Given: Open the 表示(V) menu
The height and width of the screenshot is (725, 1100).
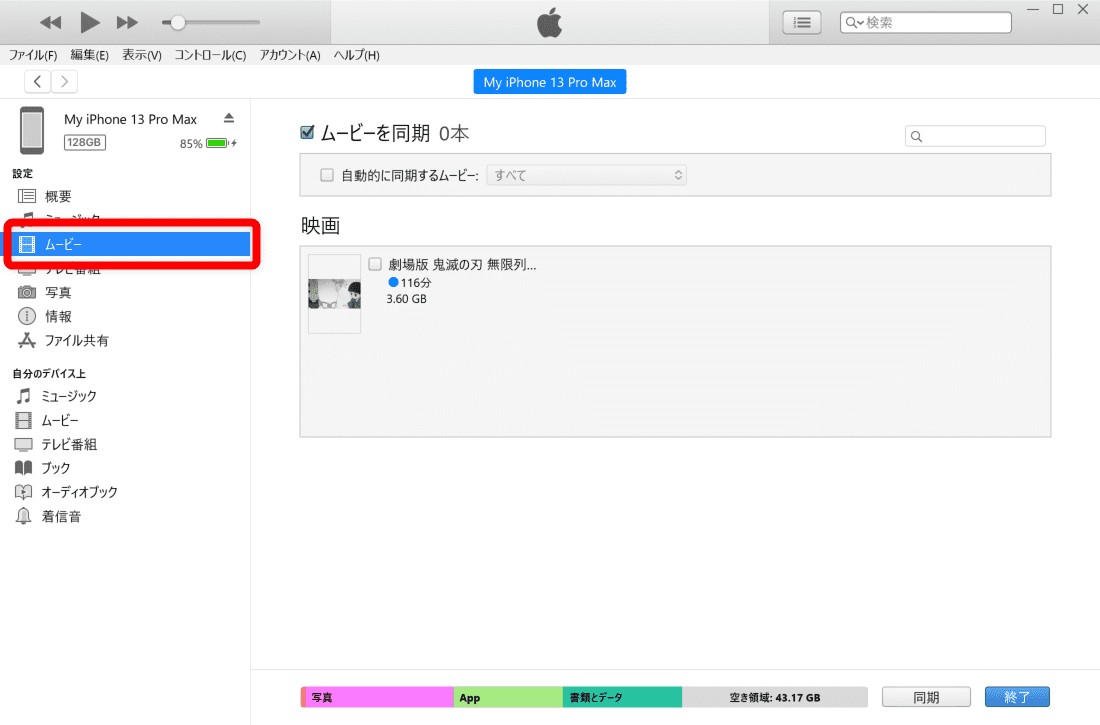Looking at the screenshot, I should coord(142,55).
